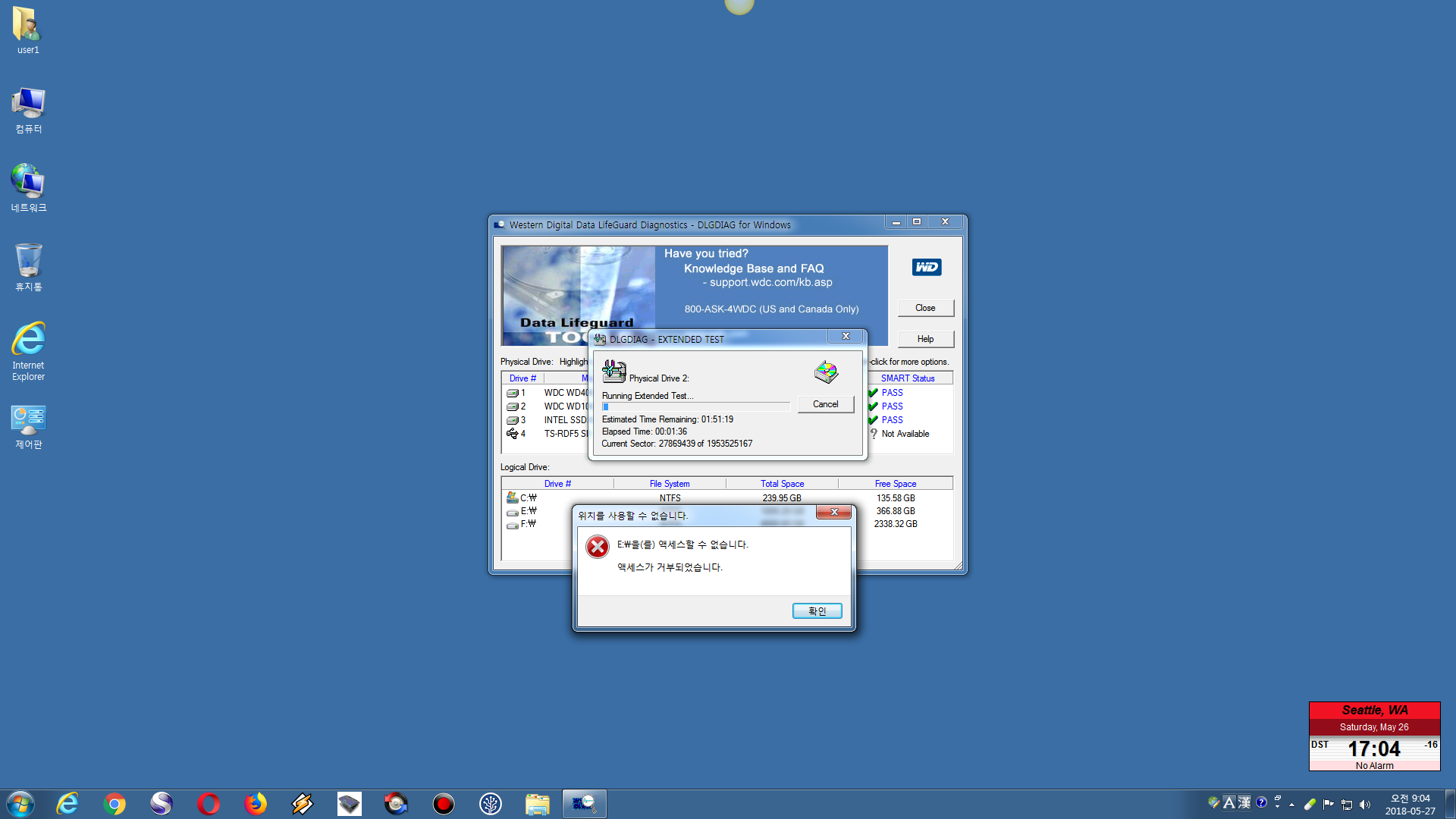Click 135.58 GB free space value

point(896,498)
